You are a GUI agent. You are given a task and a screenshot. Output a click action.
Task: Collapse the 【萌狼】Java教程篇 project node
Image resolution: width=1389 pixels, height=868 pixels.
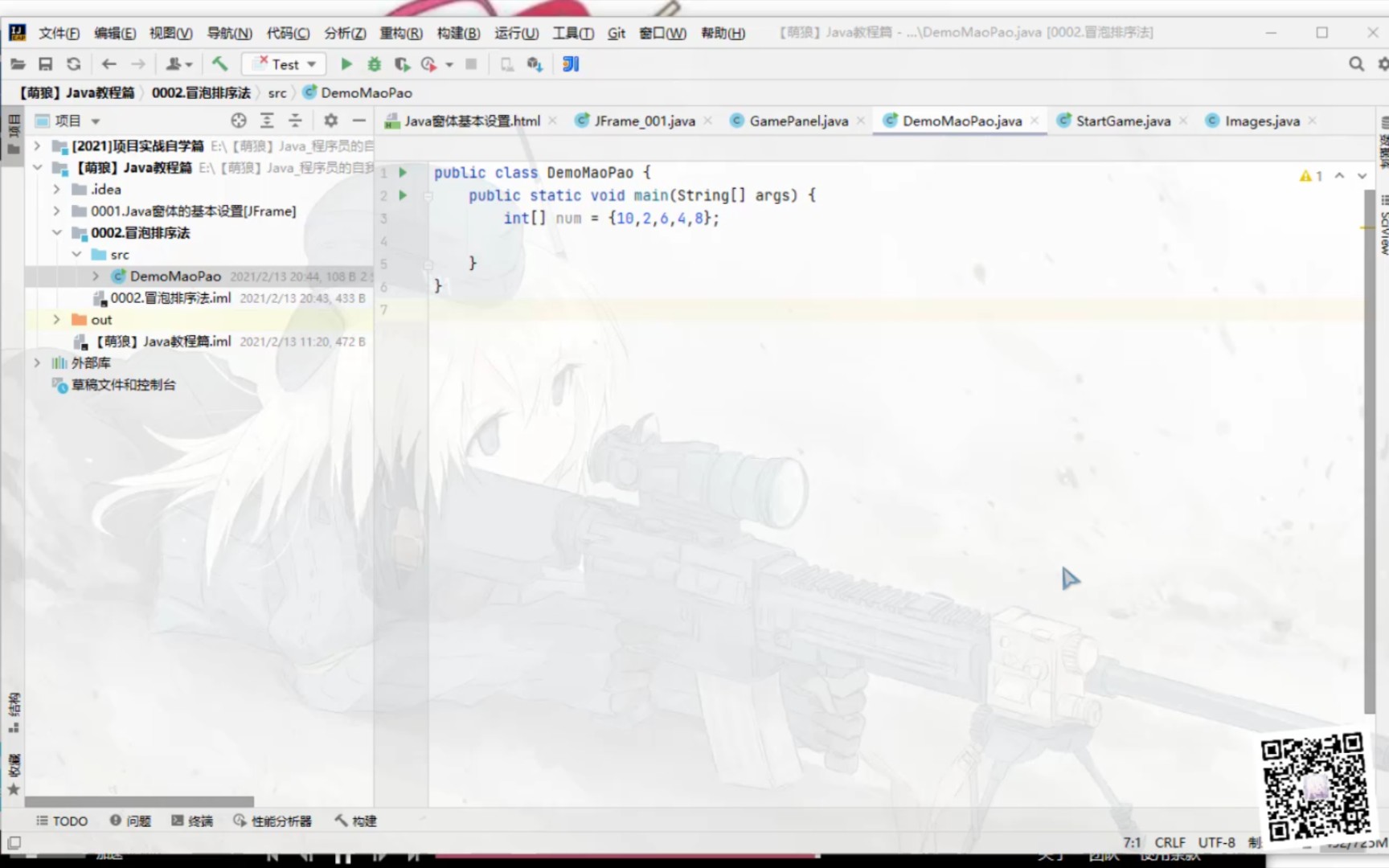37,167
